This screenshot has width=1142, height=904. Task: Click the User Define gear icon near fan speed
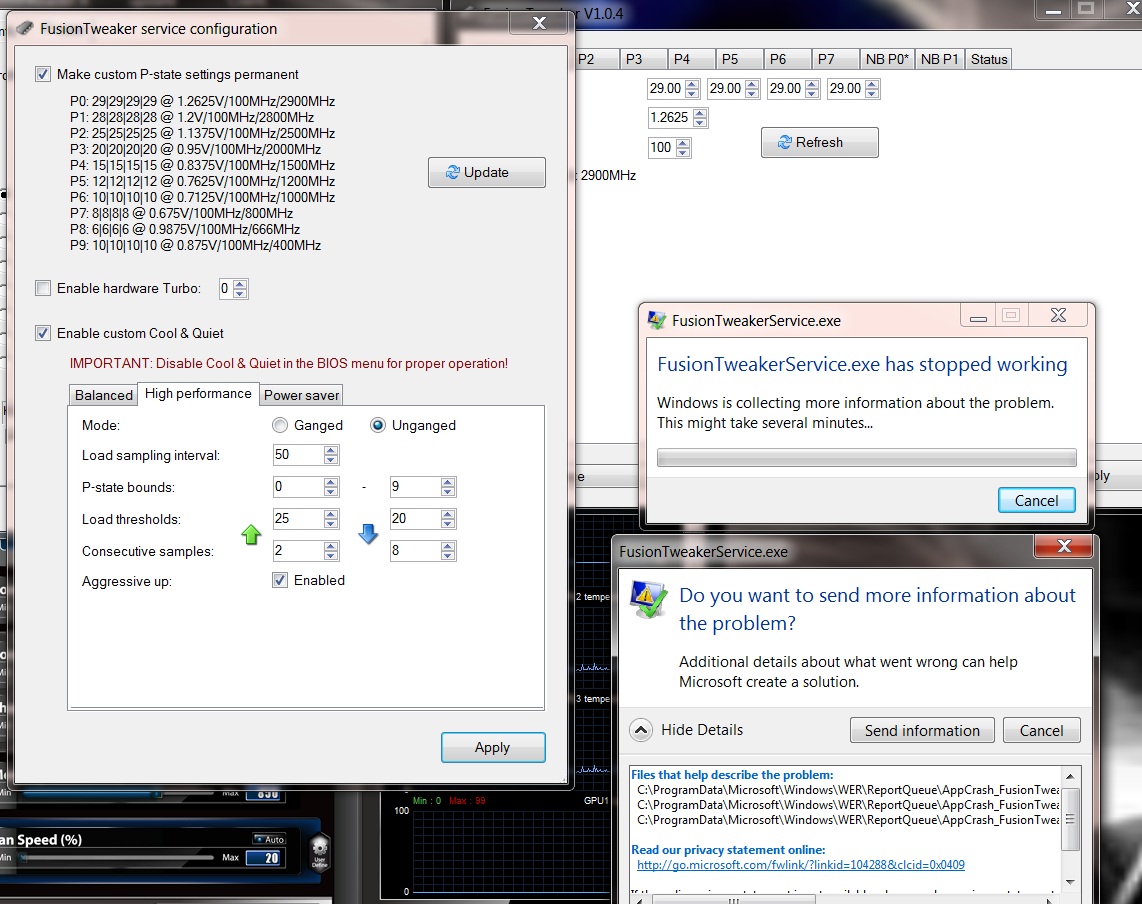[320, 852]
